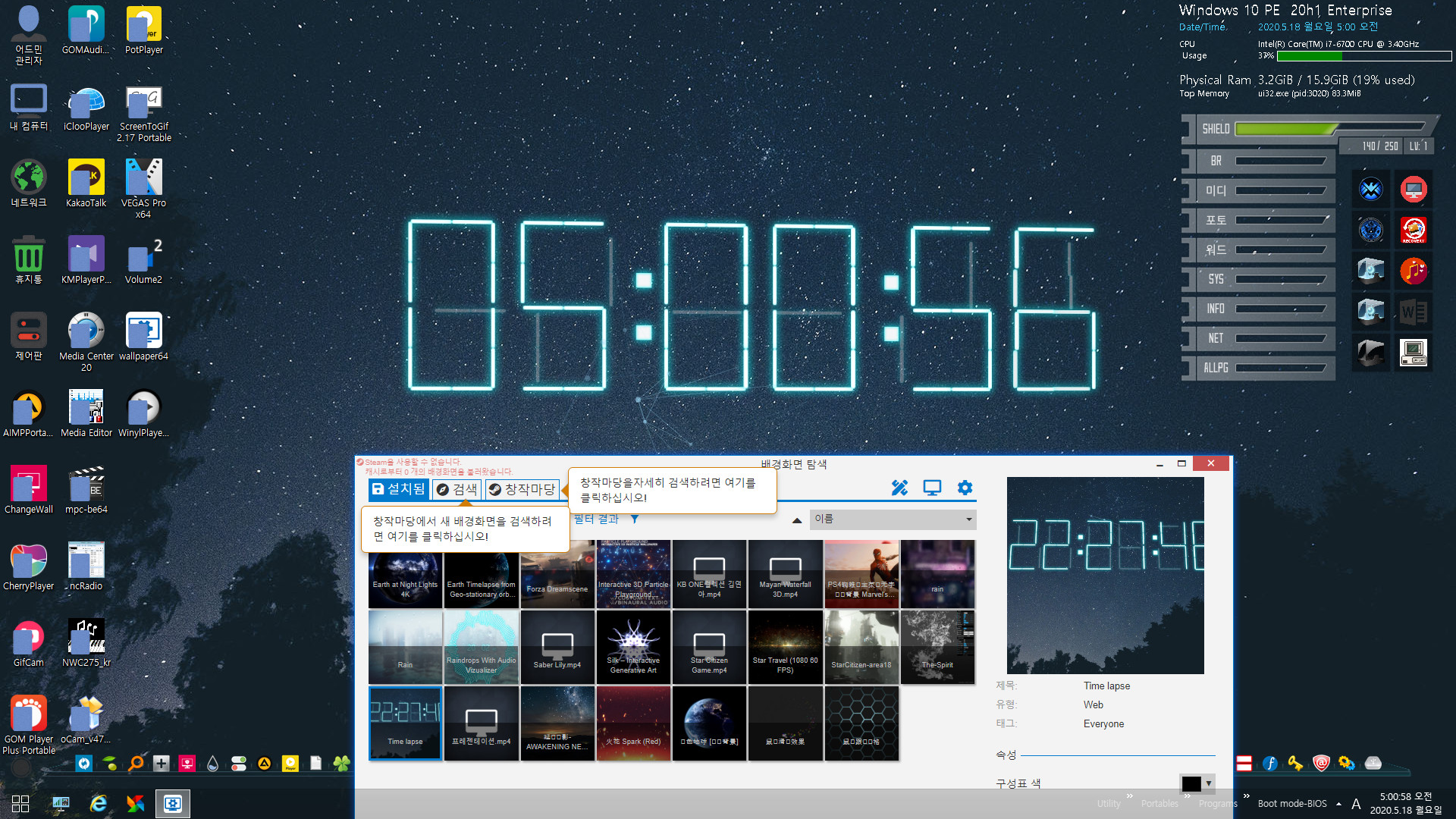The width and height of the screenshot is (1456, 819).
Task: Open Internet Explorer from the taskbar
Action: coord(99,803)
